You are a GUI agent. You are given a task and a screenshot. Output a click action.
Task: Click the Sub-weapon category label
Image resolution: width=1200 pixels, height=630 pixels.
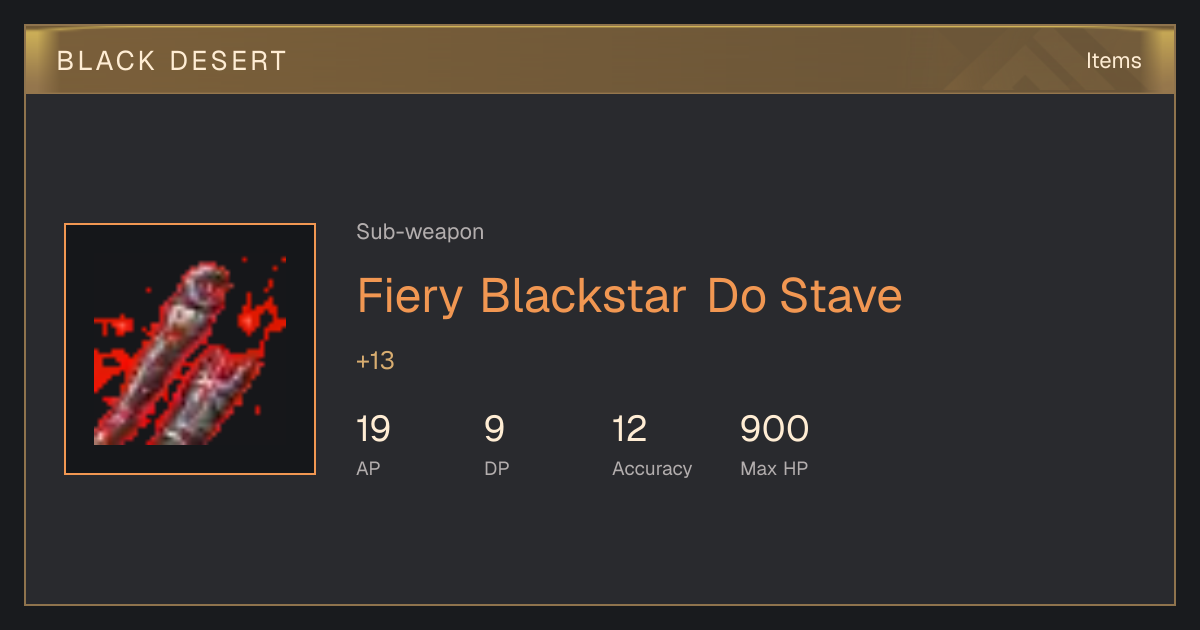point(420,232)
